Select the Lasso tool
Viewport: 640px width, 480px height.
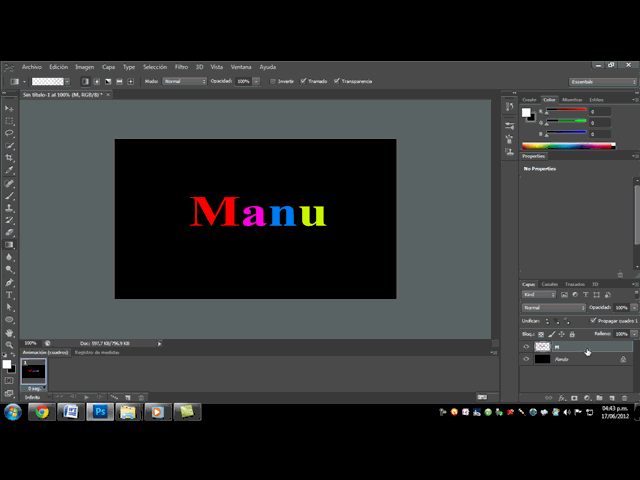coord(9,133)
